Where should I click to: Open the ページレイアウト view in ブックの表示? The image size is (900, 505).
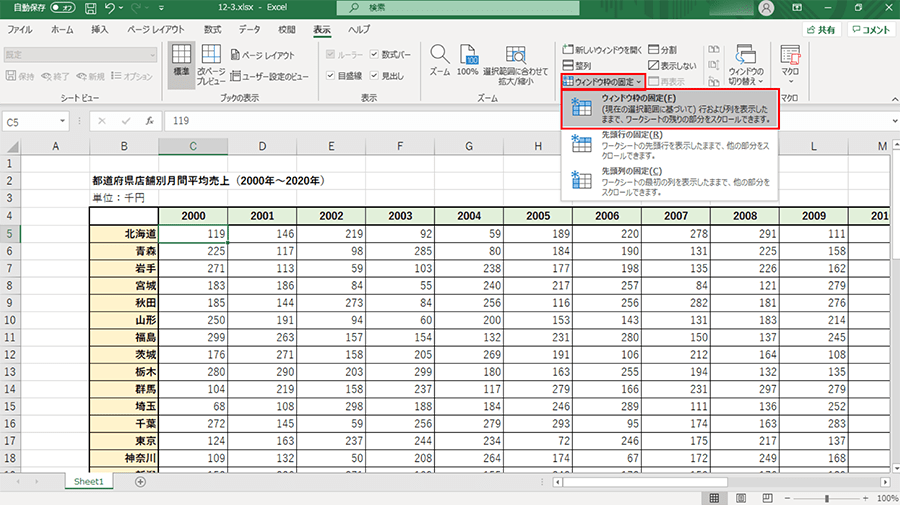click(x=262, y=55)
